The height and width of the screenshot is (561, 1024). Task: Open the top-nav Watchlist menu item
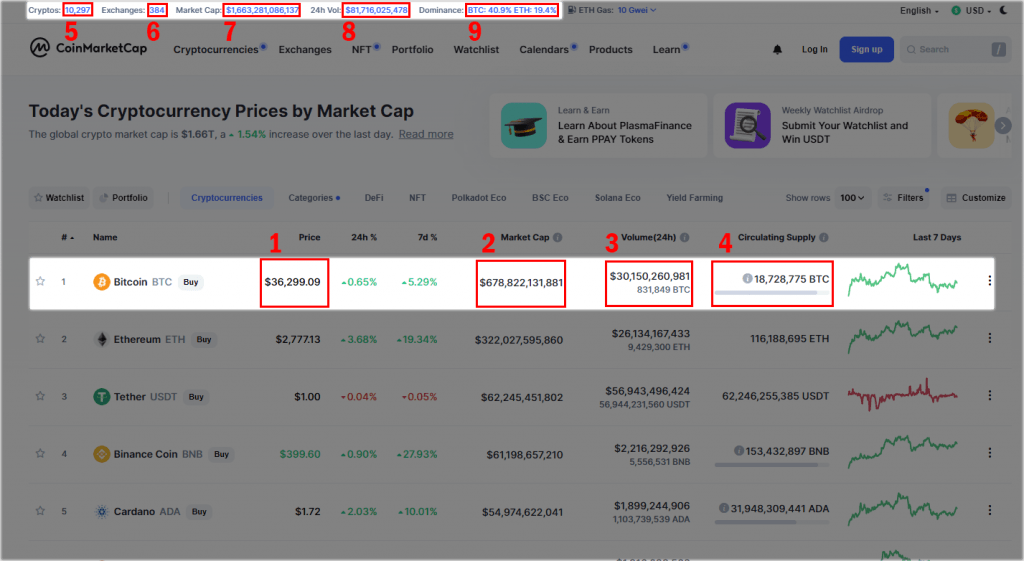click(x=476, y=50)
